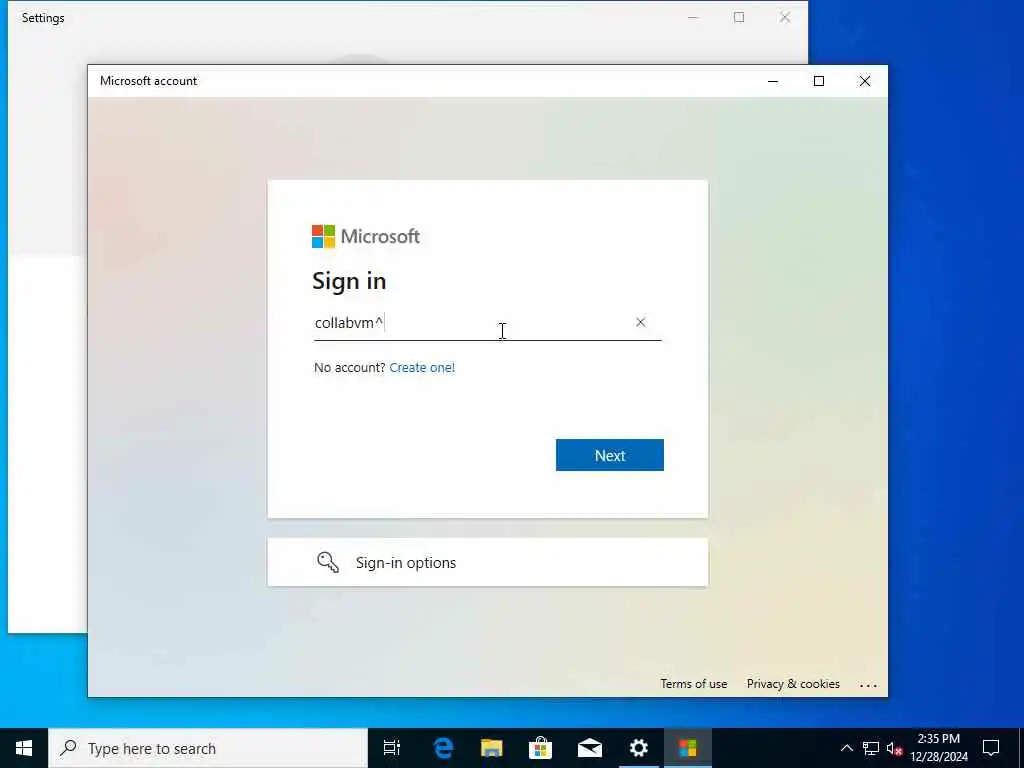This screenshot has width=1024, height=768.
Task: Click the muted volume icon in tray
Action: tap(894, 748)
